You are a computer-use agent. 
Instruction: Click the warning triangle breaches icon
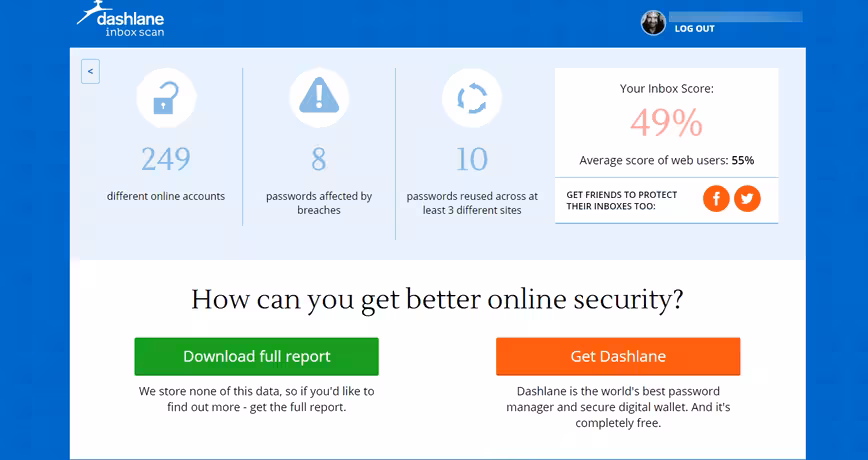click(x=319, y=98)
